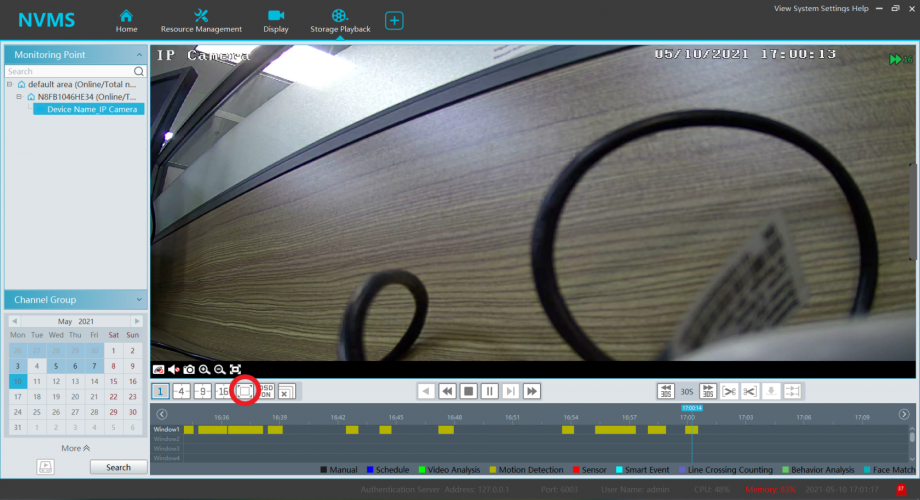Viewport: 920px width, 500px height.
Task: Switch to 16-window split layout
Action: click(222, 391)
